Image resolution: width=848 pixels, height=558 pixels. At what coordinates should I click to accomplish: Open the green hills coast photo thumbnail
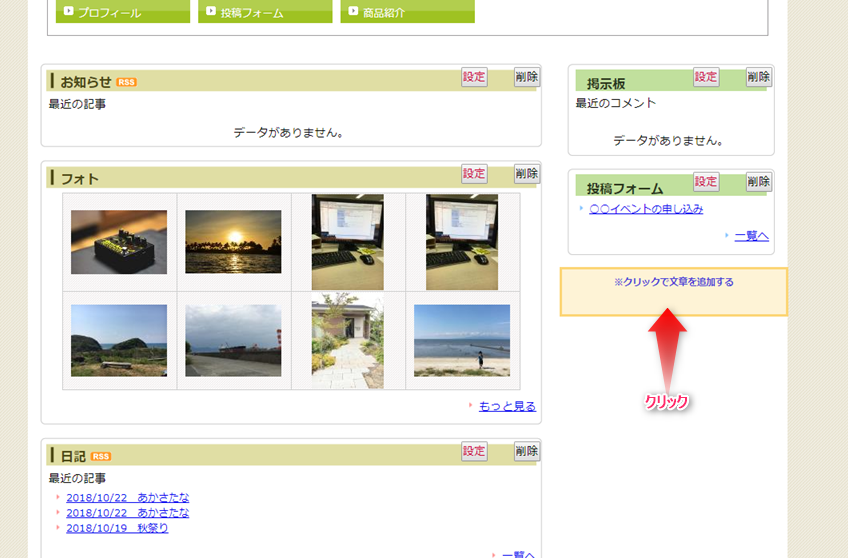tap(119, 341)
